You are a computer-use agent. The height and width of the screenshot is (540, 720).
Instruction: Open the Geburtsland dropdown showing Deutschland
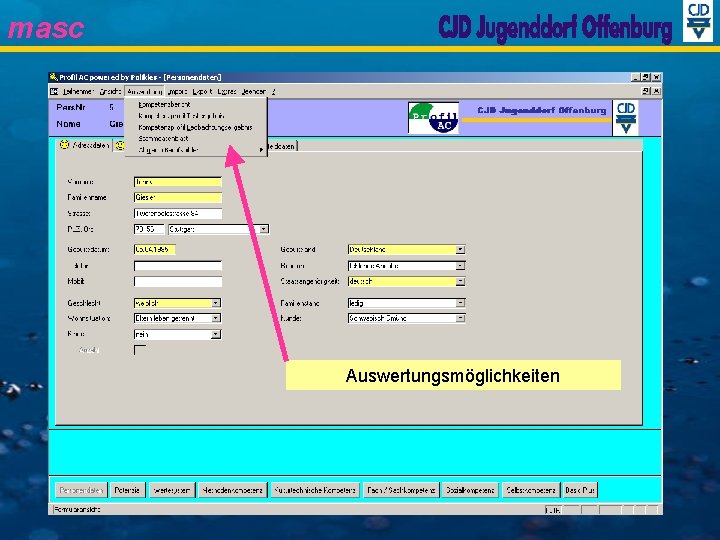tap(460, 249)
